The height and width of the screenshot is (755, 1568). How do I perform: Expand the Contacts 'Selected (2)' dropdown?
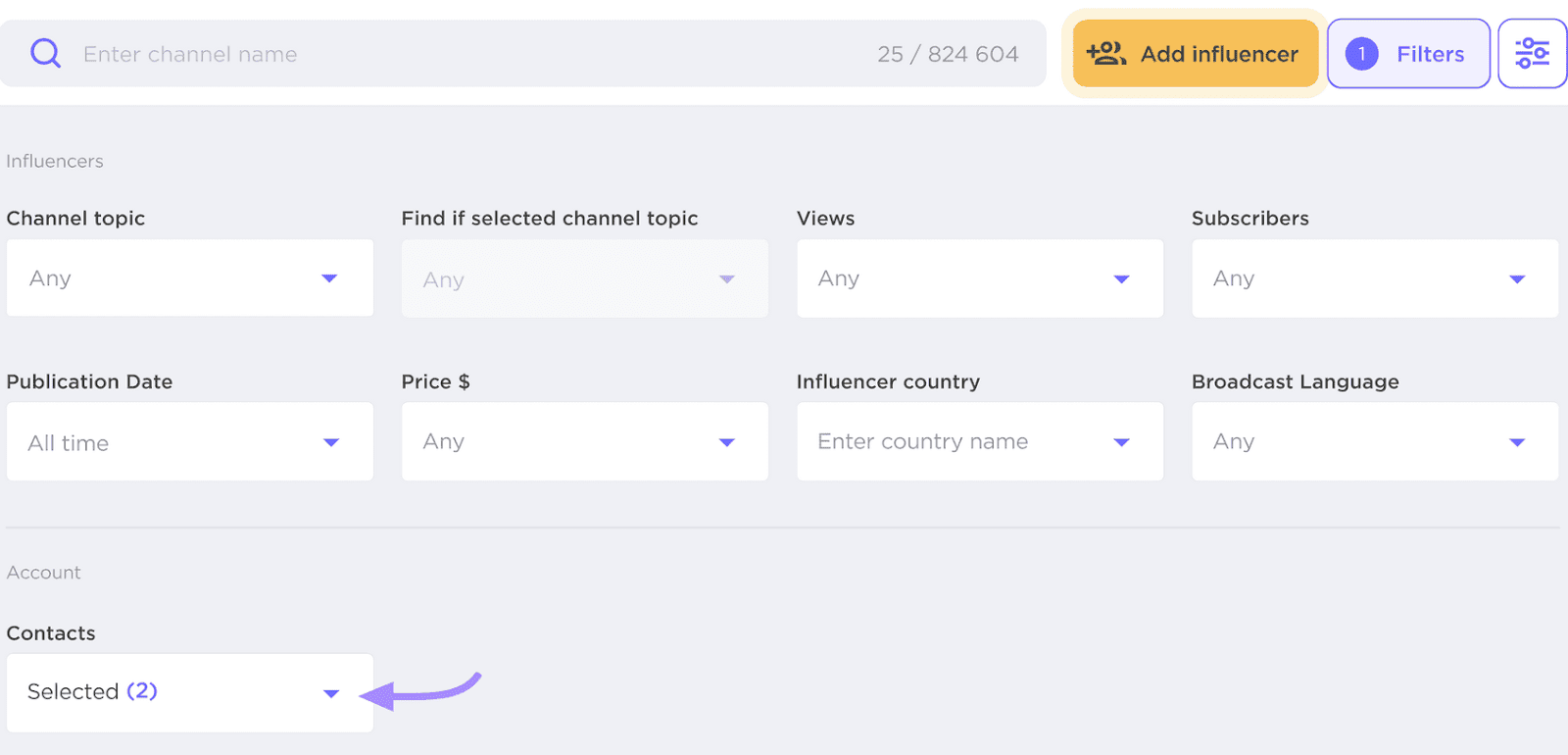click(x=189, y=691)
